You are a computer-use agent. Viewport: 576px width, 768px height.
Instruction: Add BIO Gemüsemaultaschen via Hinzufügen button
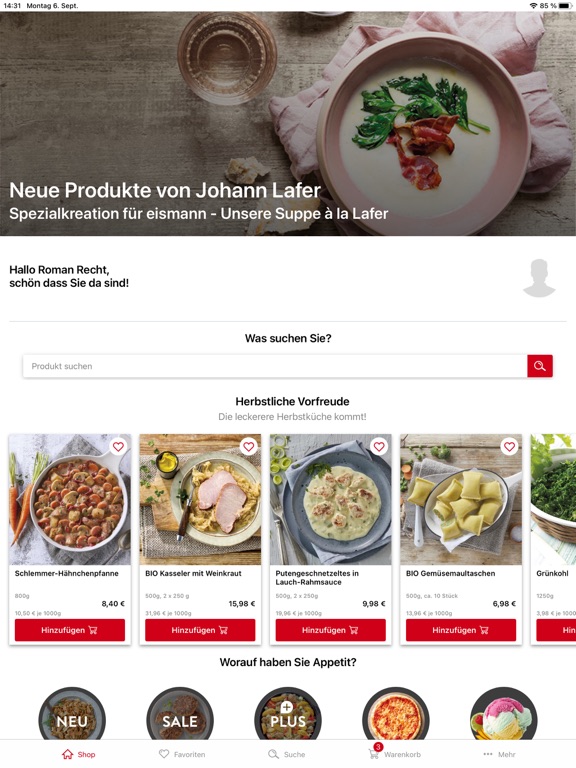pos(461,630)
